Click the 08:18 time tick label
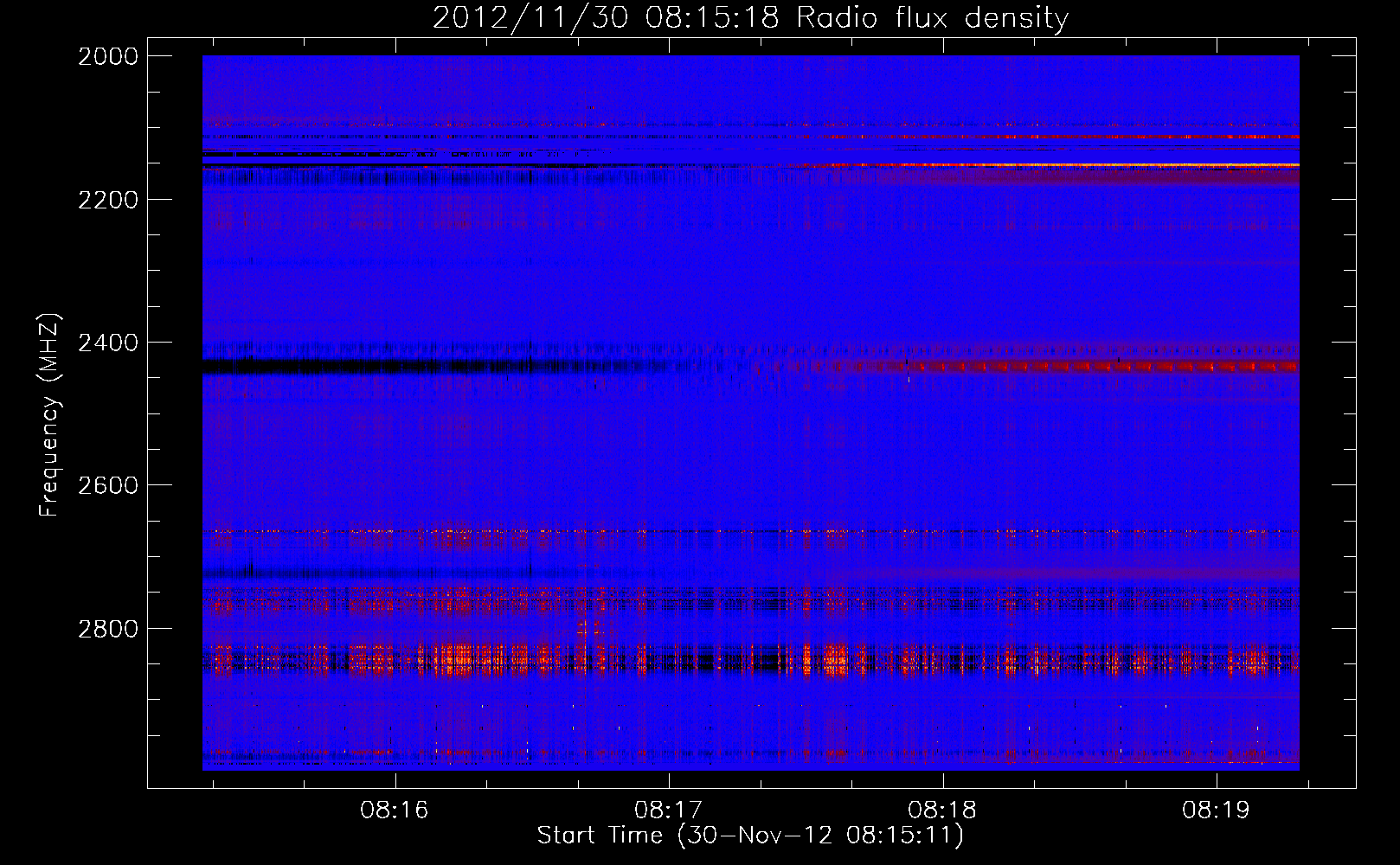1400x865 pixels. [942, 810]
